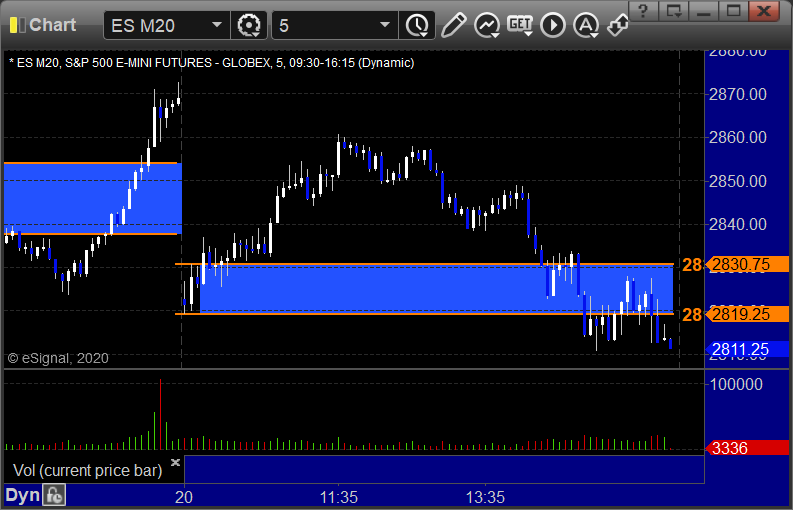The image size is (793, 510).
Task: Toggle the lock icon beside Dyn
Action: tap(54, 495)
